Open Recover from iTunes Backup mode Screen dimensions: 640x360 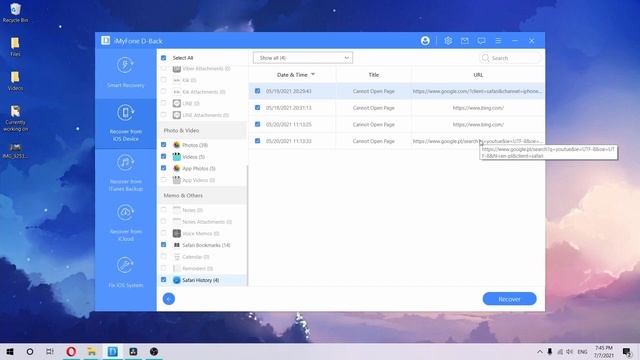(125, 173)
